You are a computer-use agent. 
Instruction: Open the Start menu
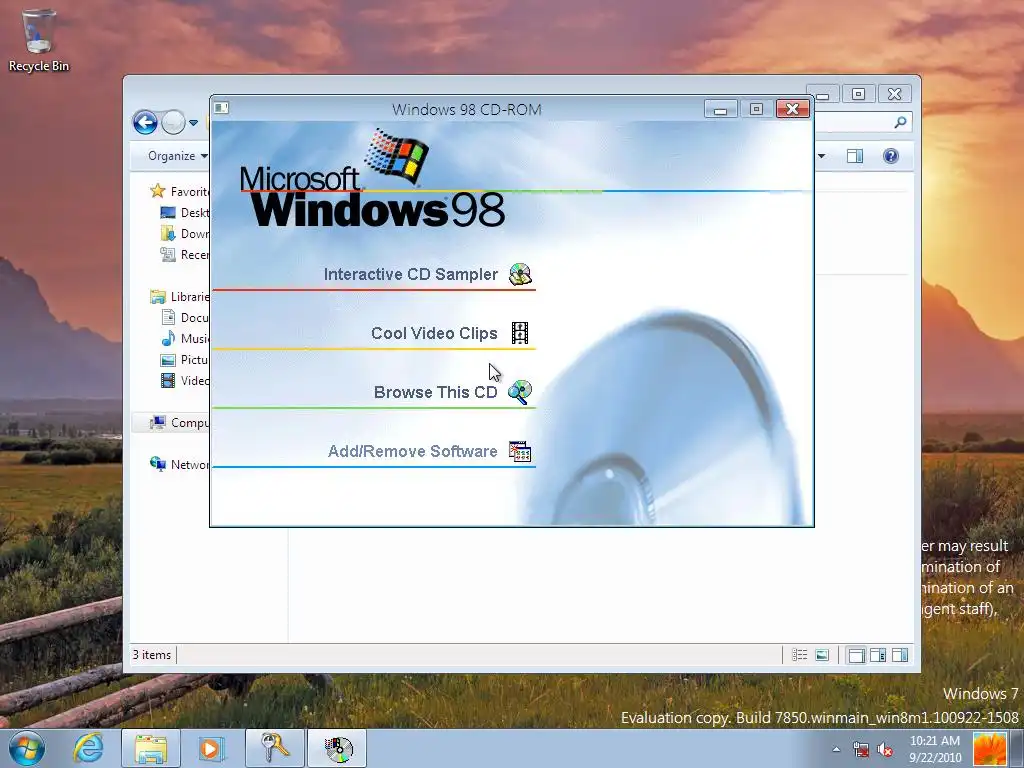[x=26, y=748]
